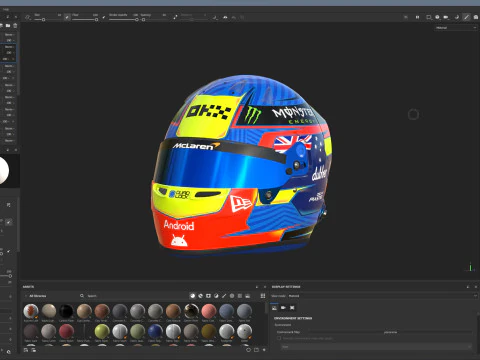
Task: Click the white material preview sphere
Action: tap(3, 170)
